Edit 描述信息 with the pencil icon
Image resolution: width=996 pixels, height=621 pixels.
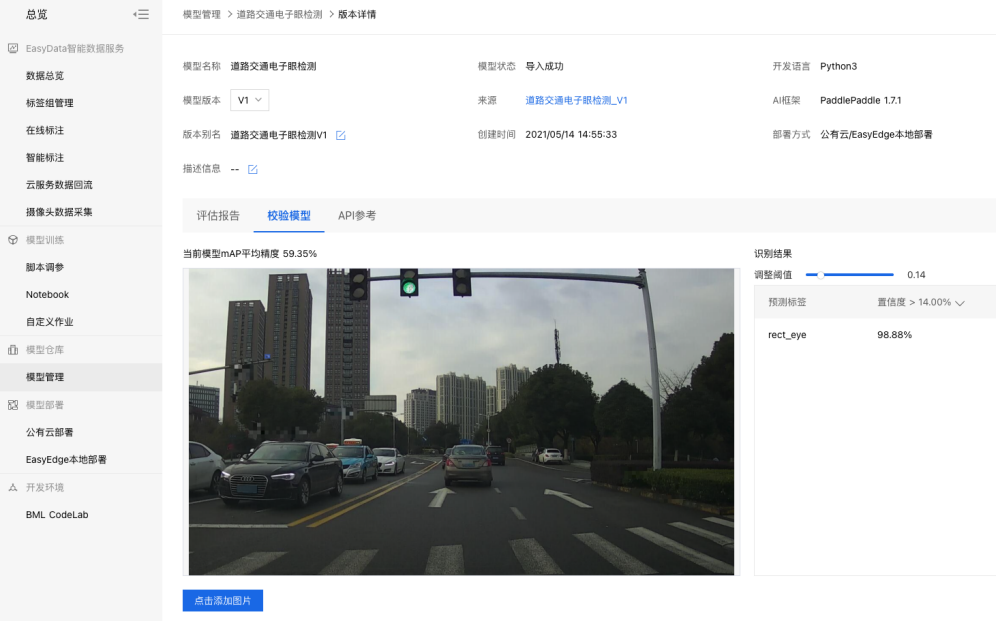[252, 170]
